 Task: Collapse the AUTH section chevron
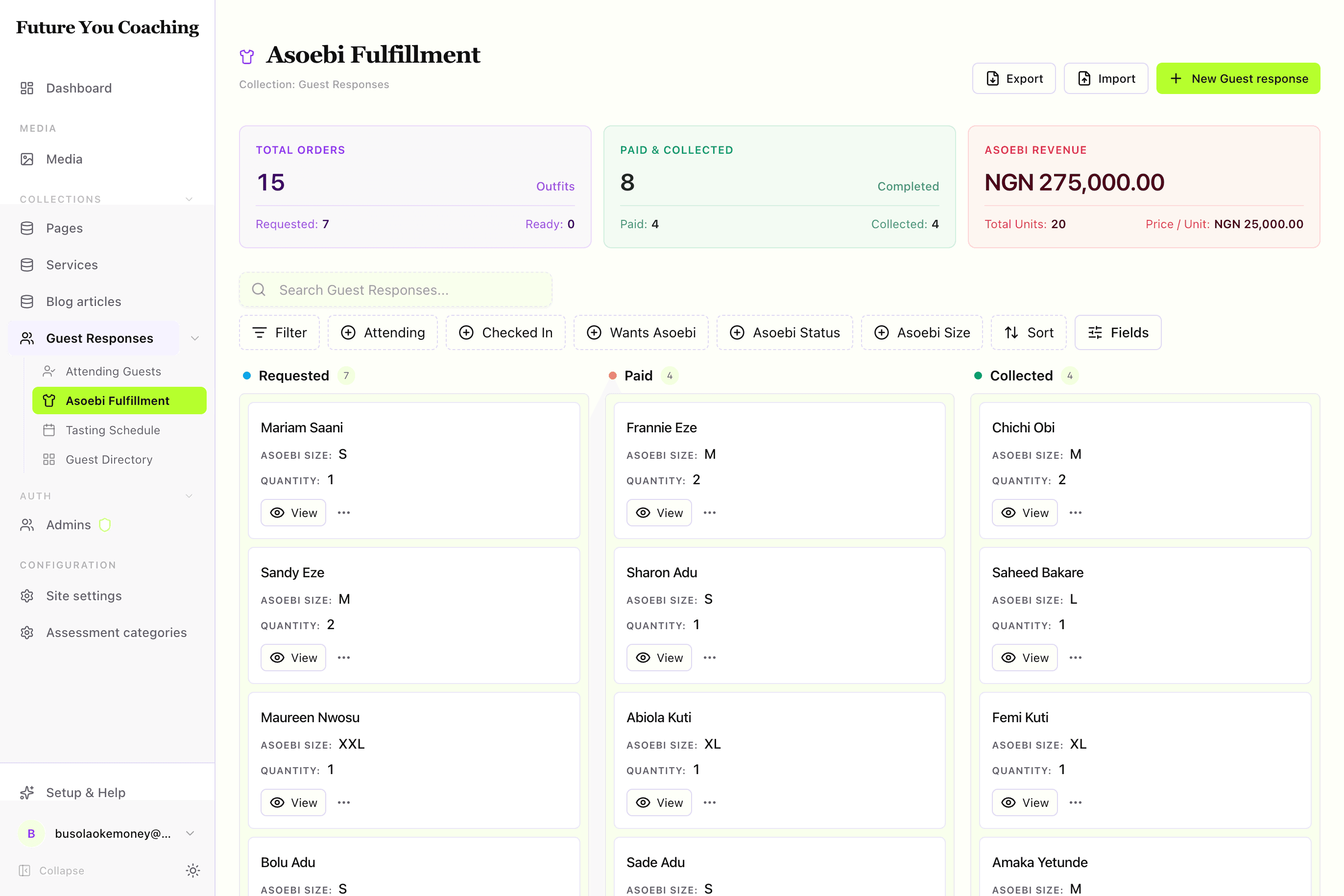(189, 496)
